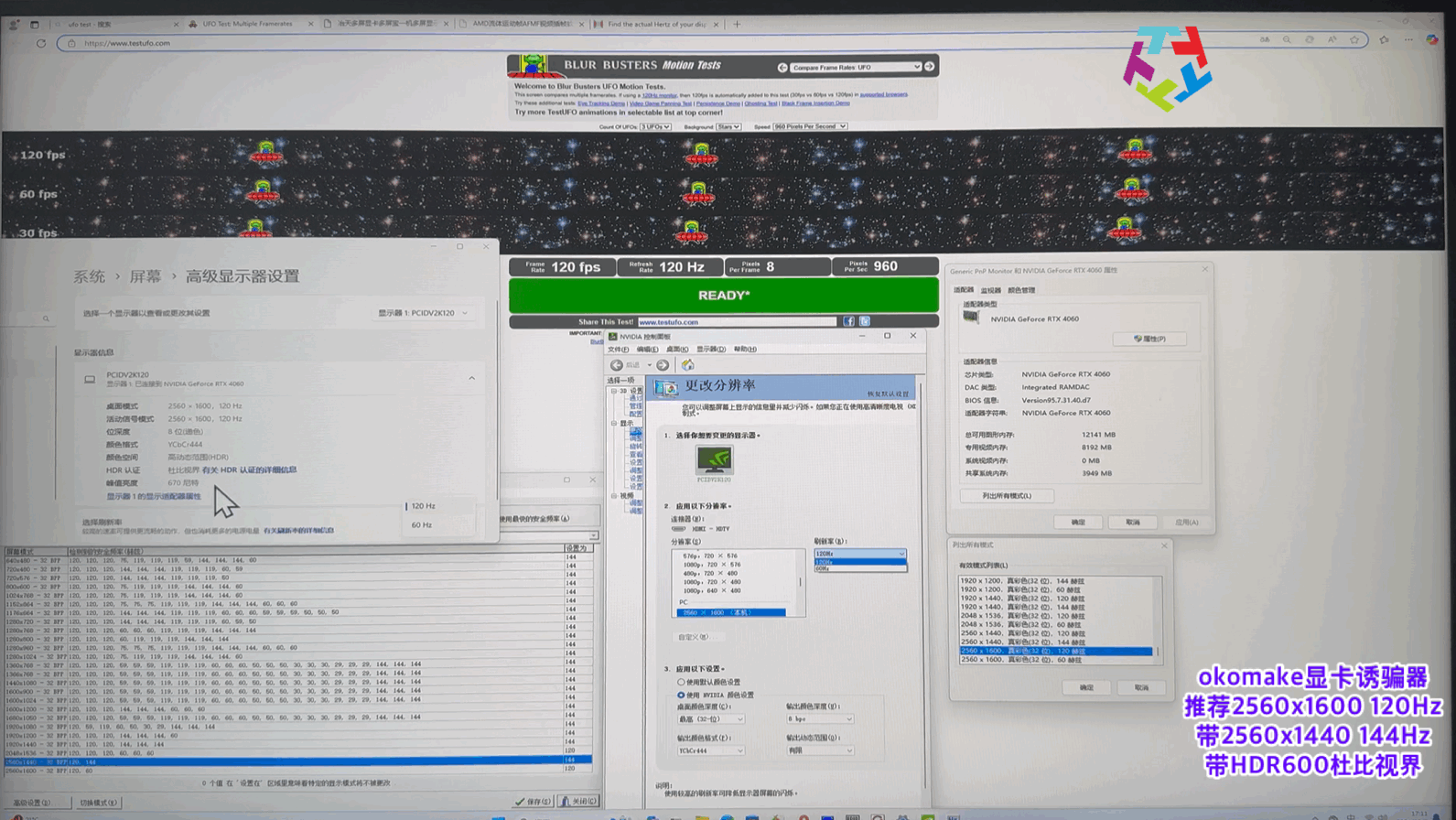
Task: Share the test on Facebook
Action: [848, 321]
